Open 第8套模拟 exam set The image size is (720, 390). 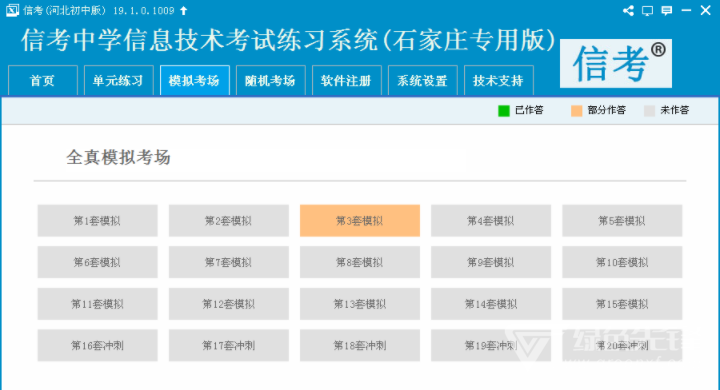tap(360, 262)
